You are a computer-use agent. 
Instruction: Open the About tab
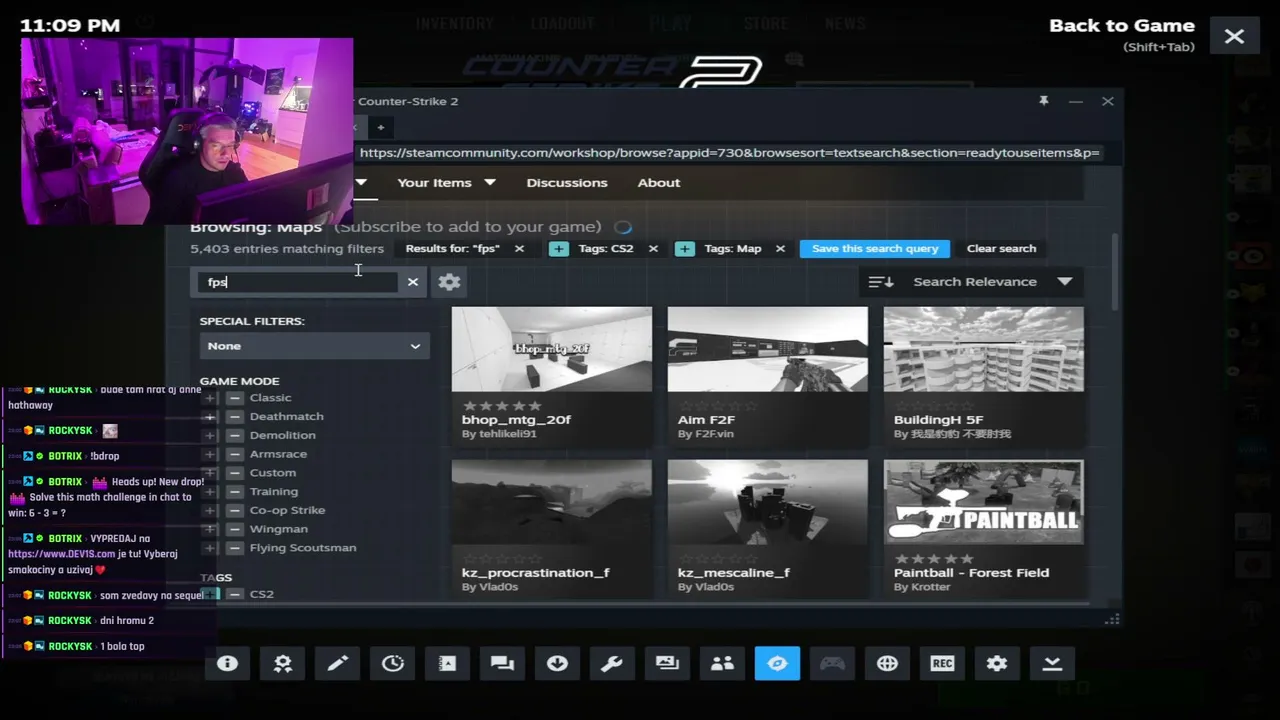coord(659,183)
